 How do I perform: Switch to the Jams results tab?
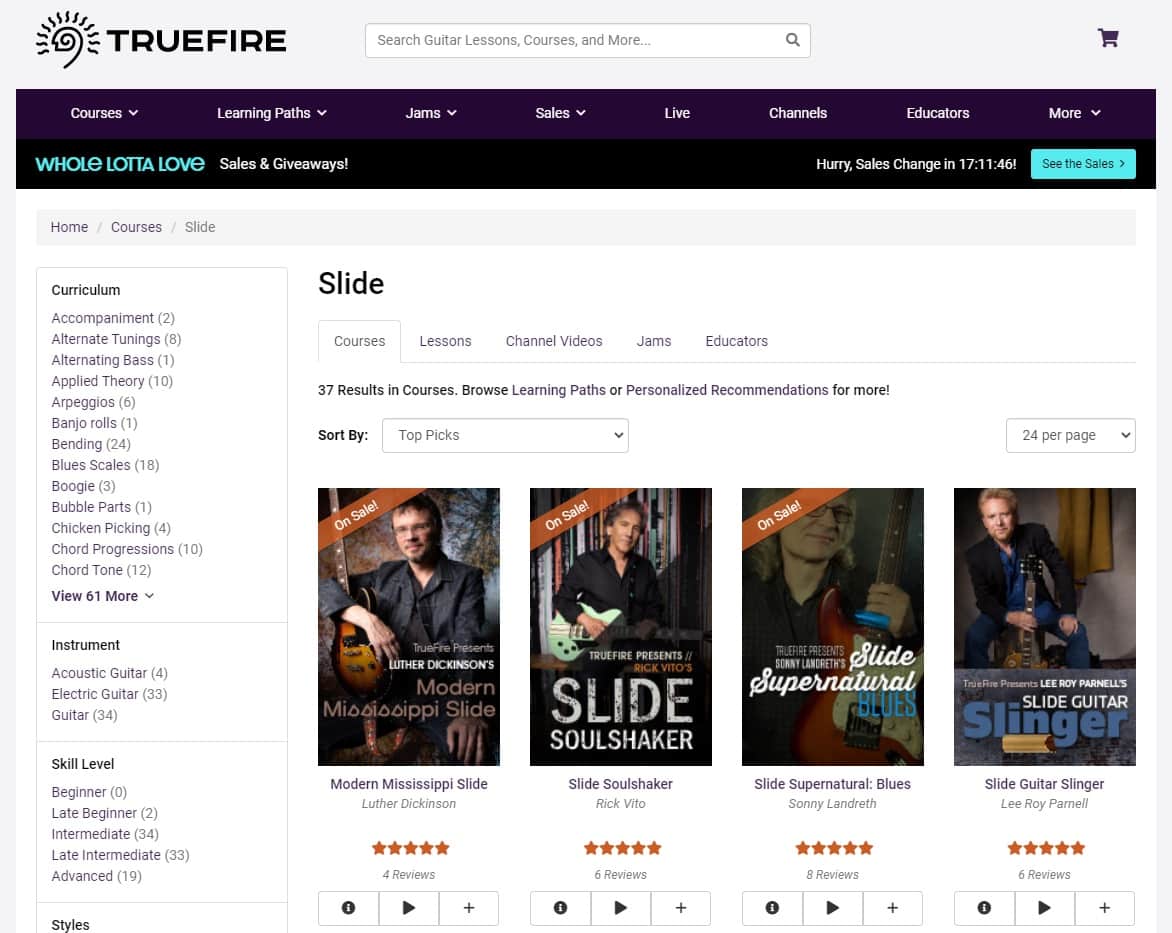click(654, 341)
